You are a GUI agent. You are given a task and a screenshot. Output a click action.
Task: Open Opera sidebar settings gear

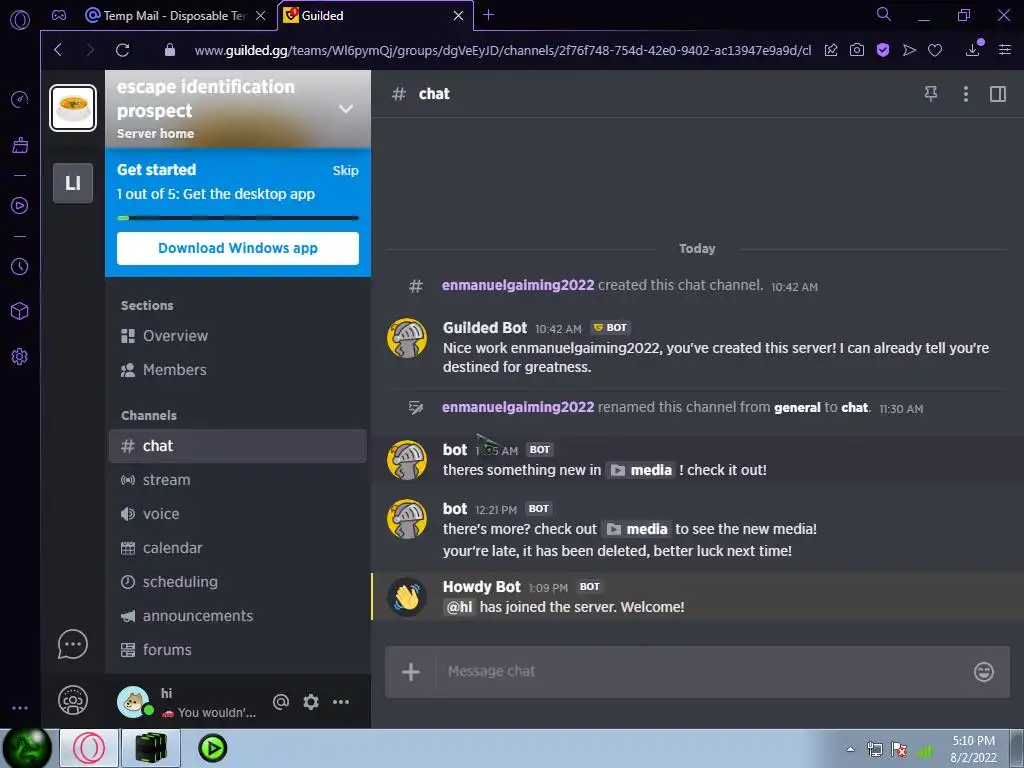(x=20, y=357)
